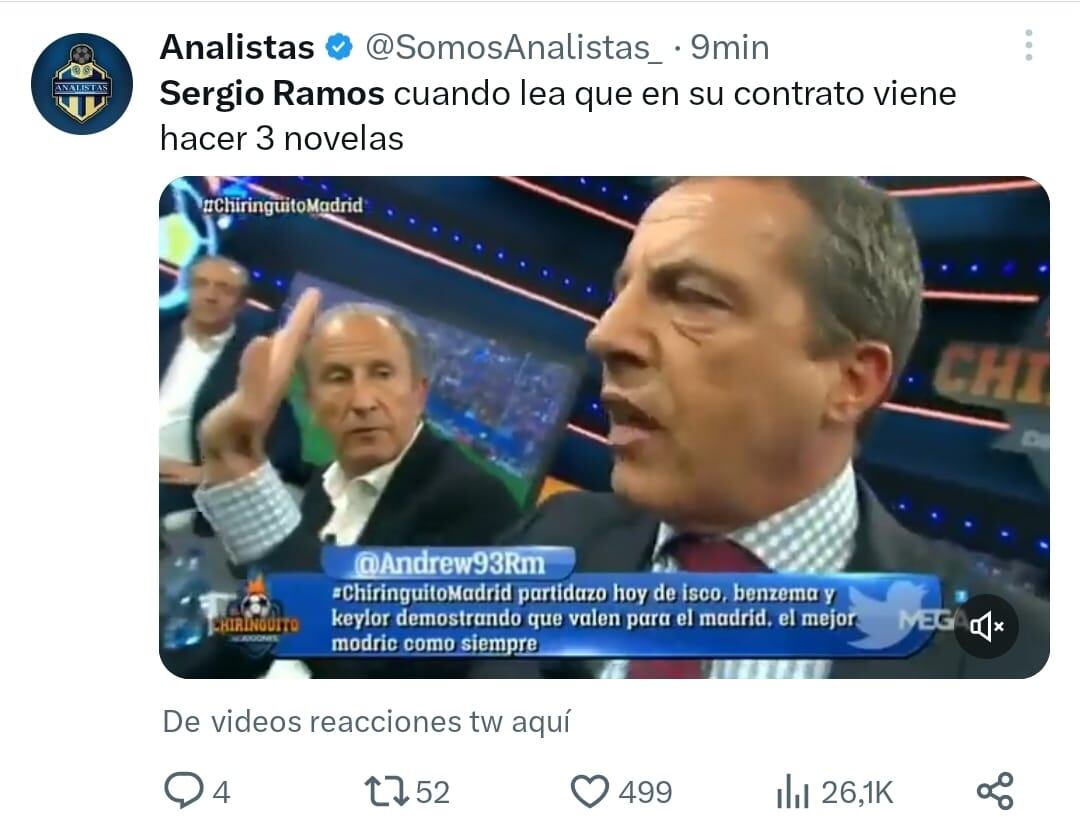Open the 9min timestamp link
The width and height of the screenshot is (1080, 821).
tap(730, 48)
